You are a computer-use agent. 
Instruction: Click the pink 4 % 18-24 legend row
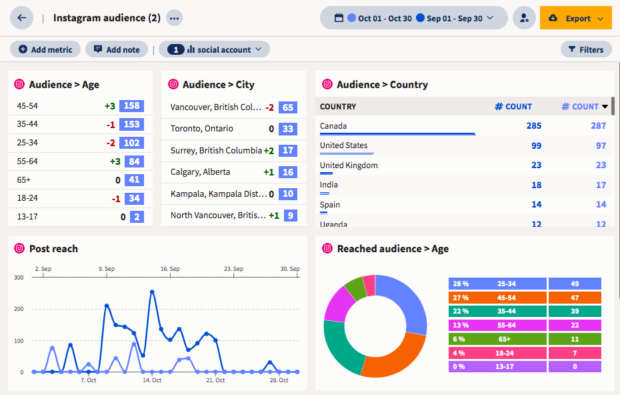click(x=525, y=353)
